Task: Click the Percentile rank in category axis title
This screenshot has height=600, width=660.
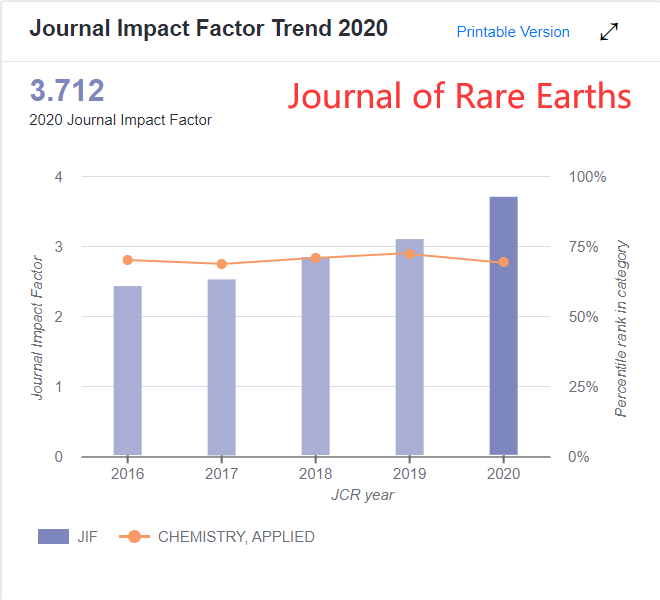Action: 621,329
